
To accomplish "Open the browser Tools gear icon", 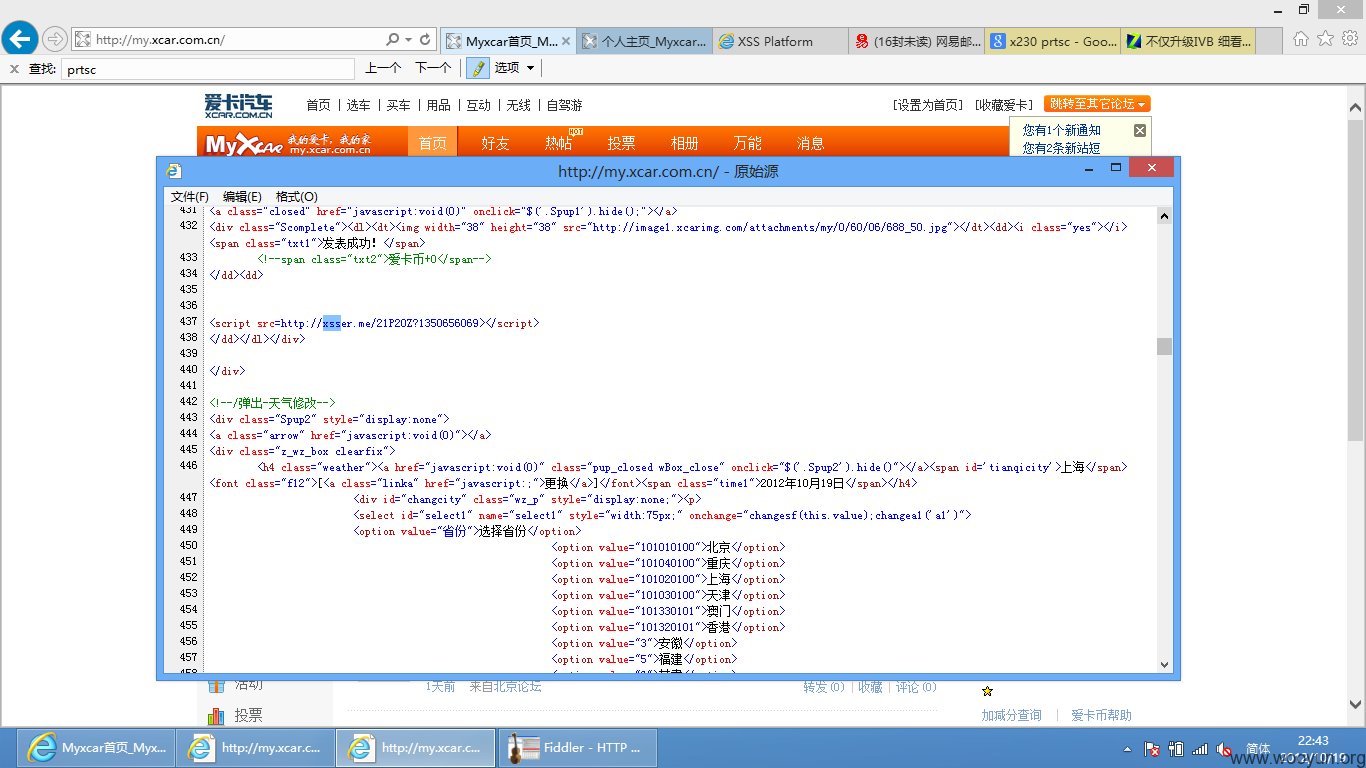I will click(x=1349, y=39).
